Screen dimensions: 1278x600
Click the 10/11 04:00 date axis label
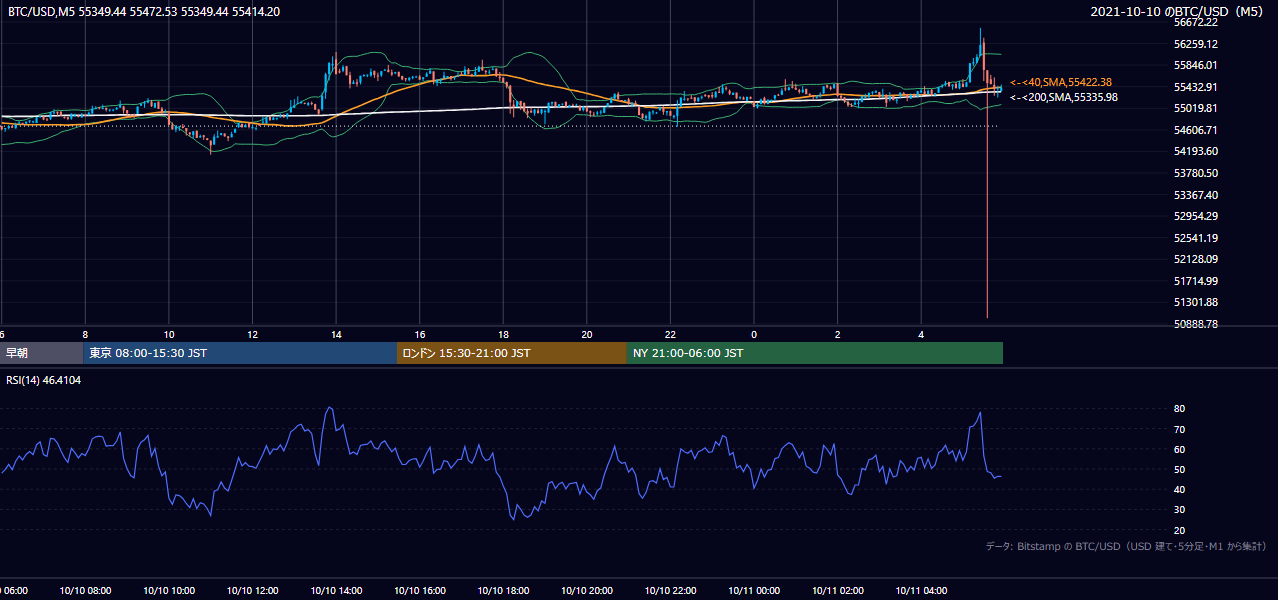(x=921, y=591)
